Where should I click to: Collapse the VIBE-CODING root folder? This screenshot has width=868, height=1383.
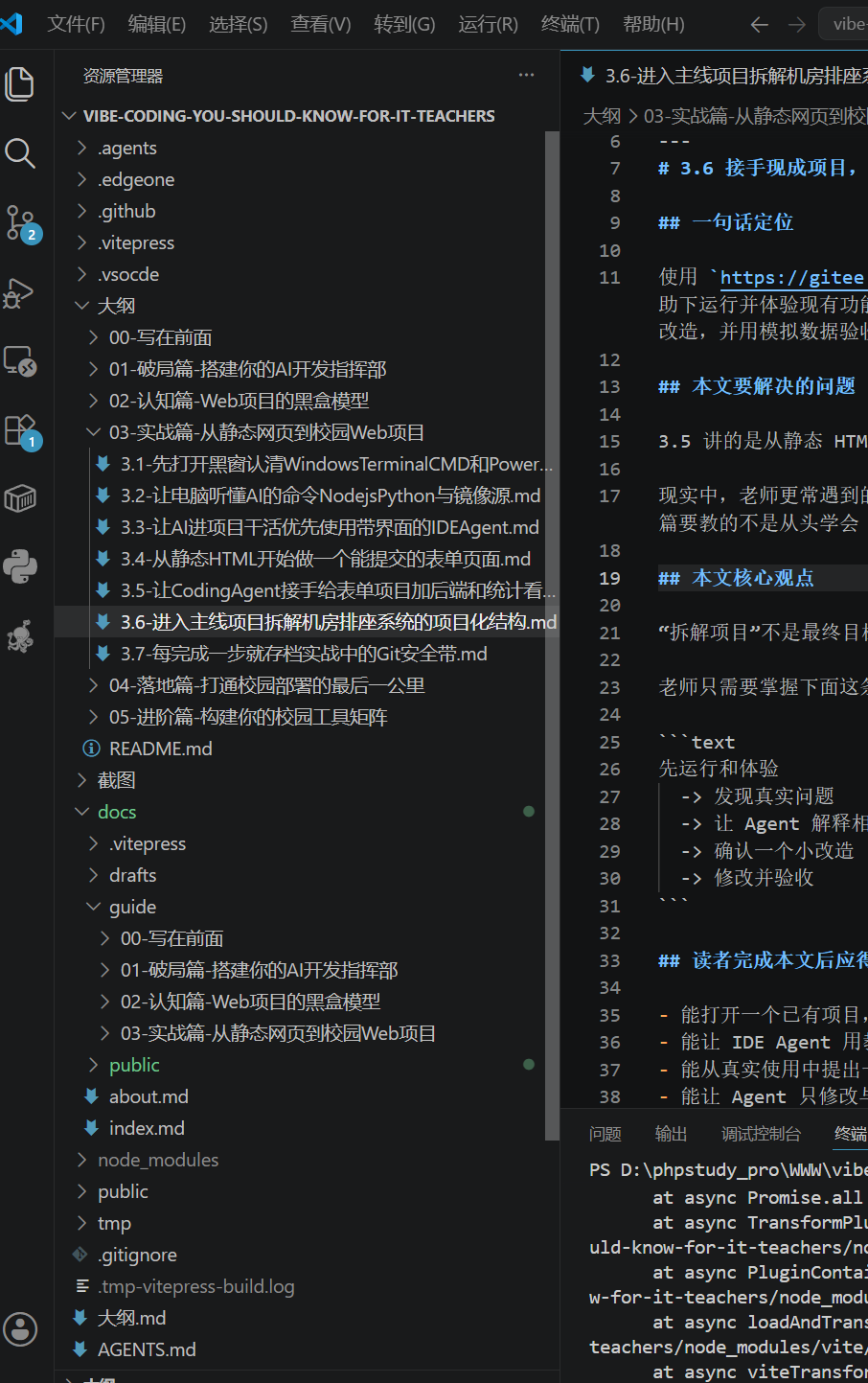coord(69,116)
